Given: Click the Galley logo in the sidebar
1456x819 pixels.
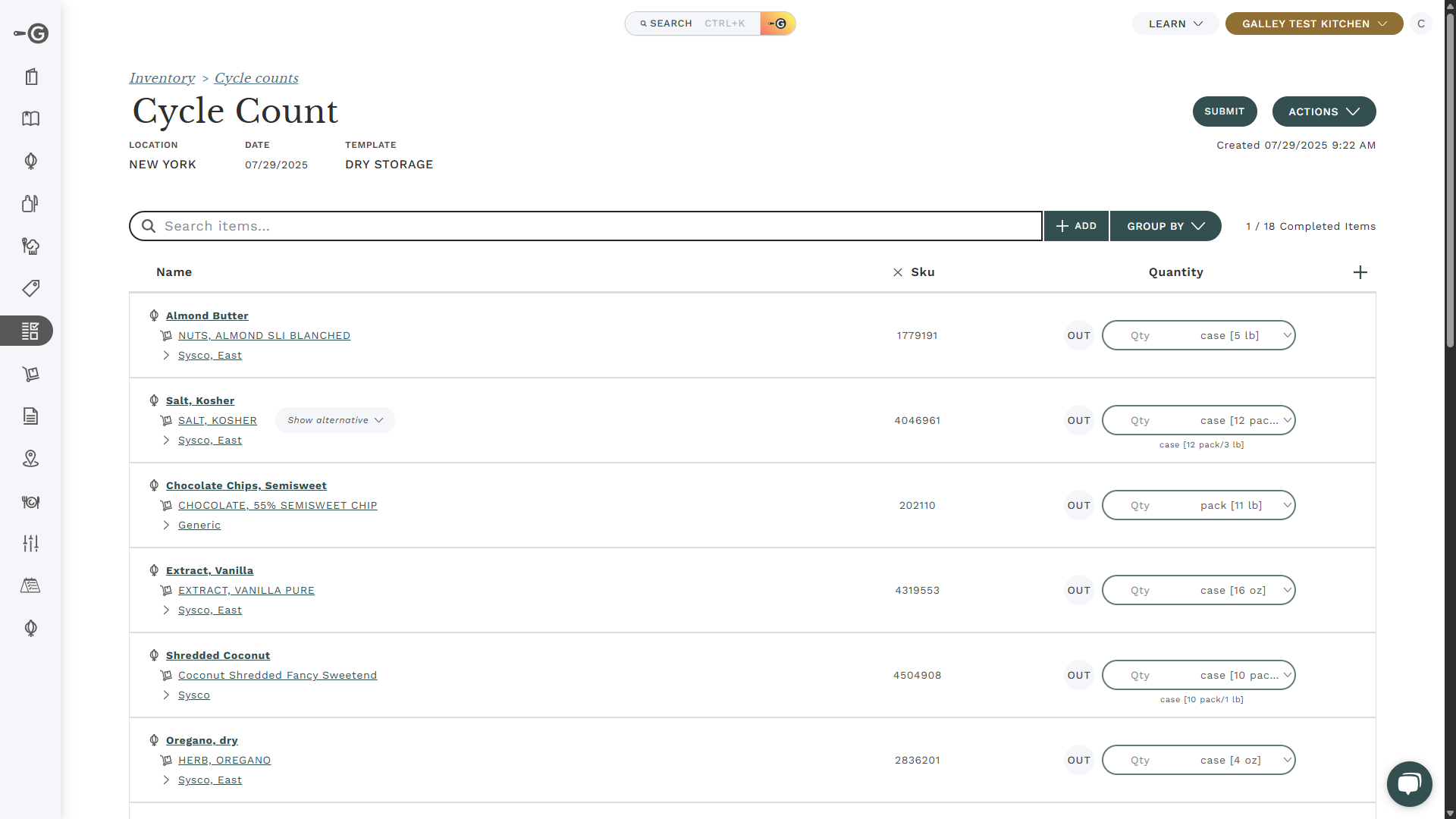Looking at the screenshot, I should click(x=31, y=33).
